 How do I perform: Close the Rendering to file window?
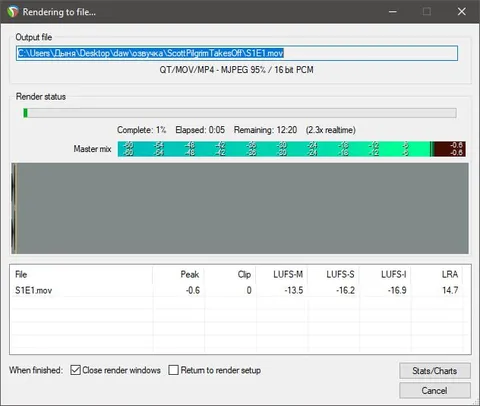click(462, 12)
